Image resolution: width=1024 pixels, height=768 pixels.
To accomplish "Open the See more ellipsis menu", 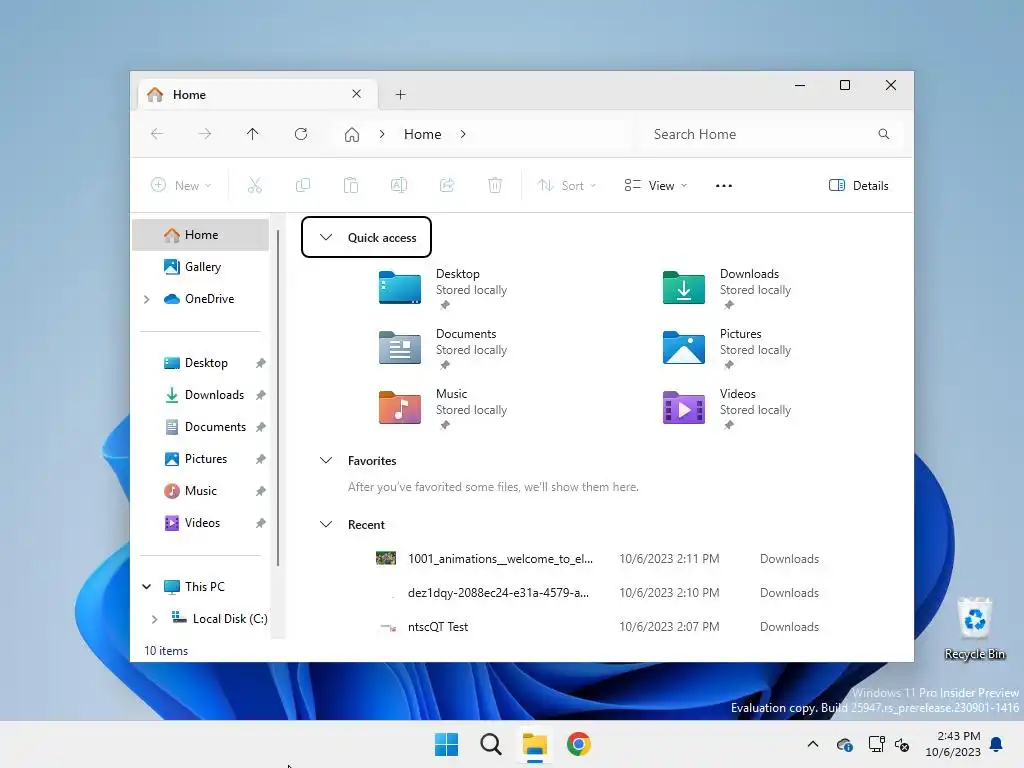I will coord(724,185).
